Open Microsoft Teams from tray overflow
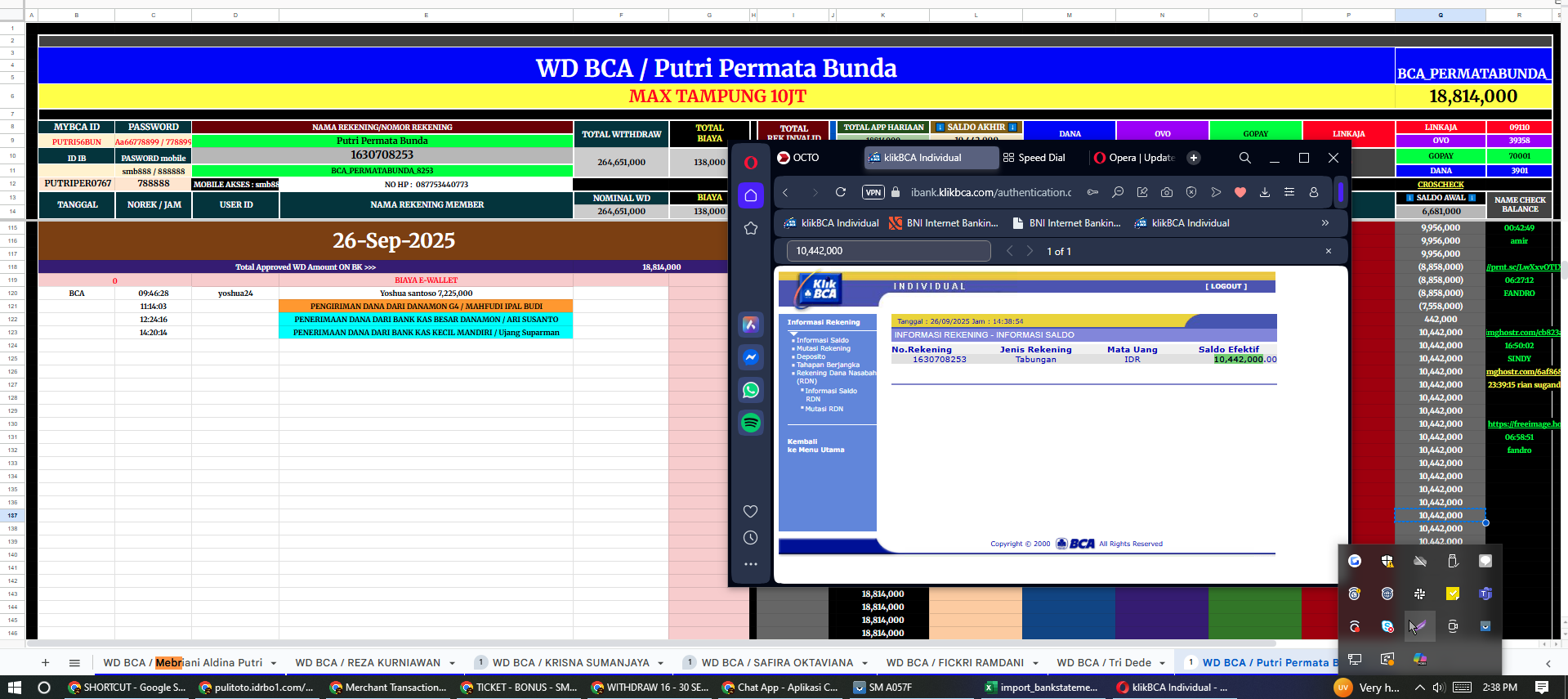Screen dimensions: 1568x699 tap(1485, 594)
